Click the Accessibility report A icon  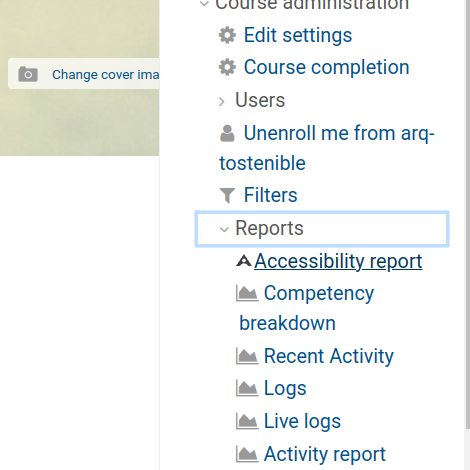[244, 261]
